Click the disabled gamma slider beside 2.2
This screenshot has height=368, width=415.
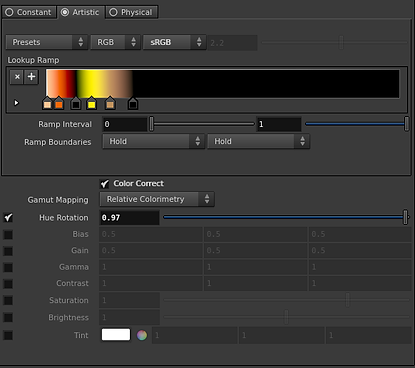(x=334, y=43)
